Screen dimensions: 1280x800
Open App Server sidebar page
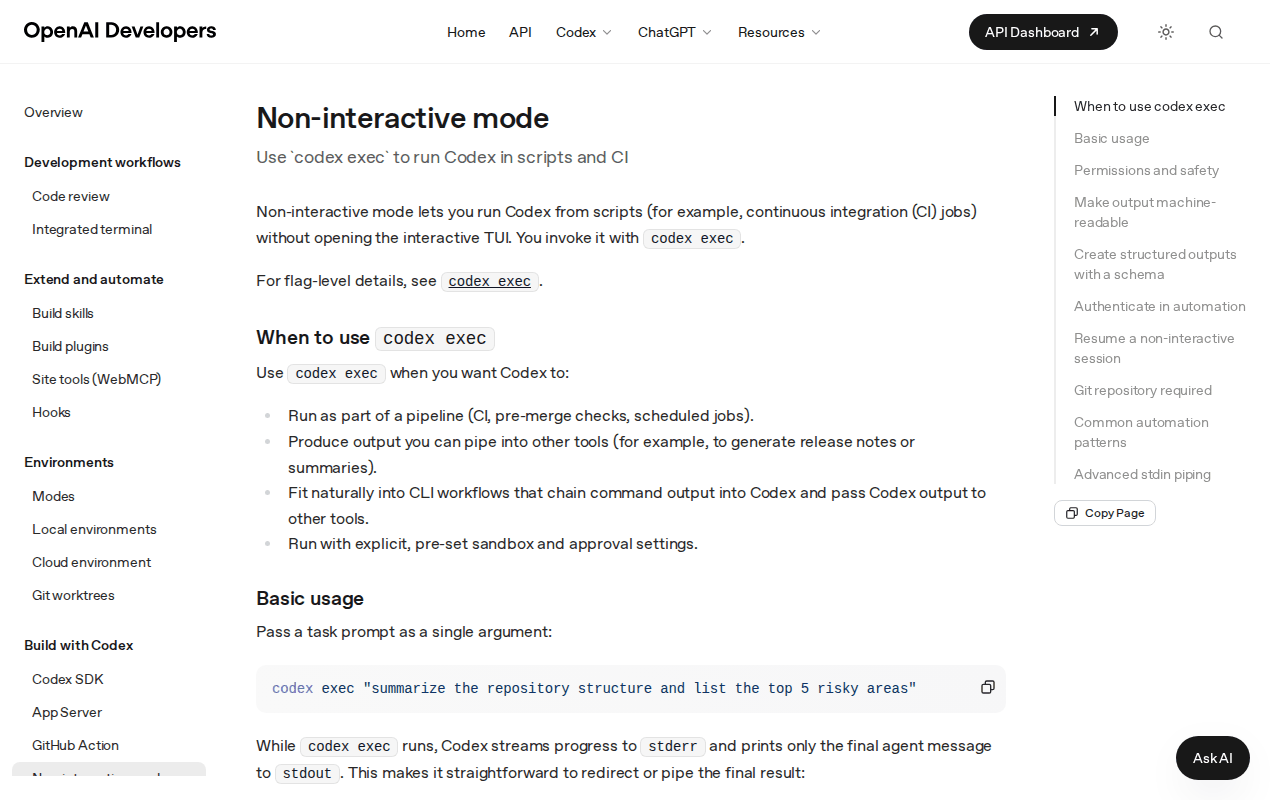67,712
